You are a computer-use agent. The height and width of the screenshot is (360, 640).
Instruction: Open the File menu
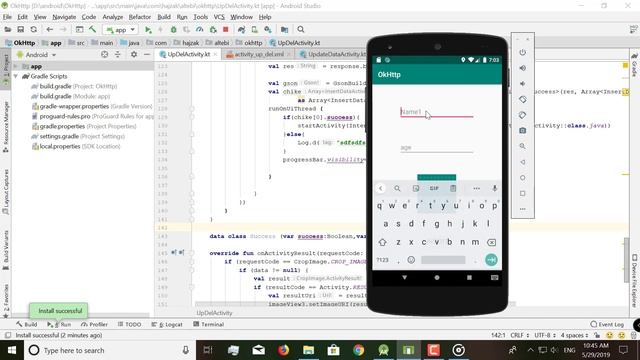pyautogui.click(x=7, y=17)
